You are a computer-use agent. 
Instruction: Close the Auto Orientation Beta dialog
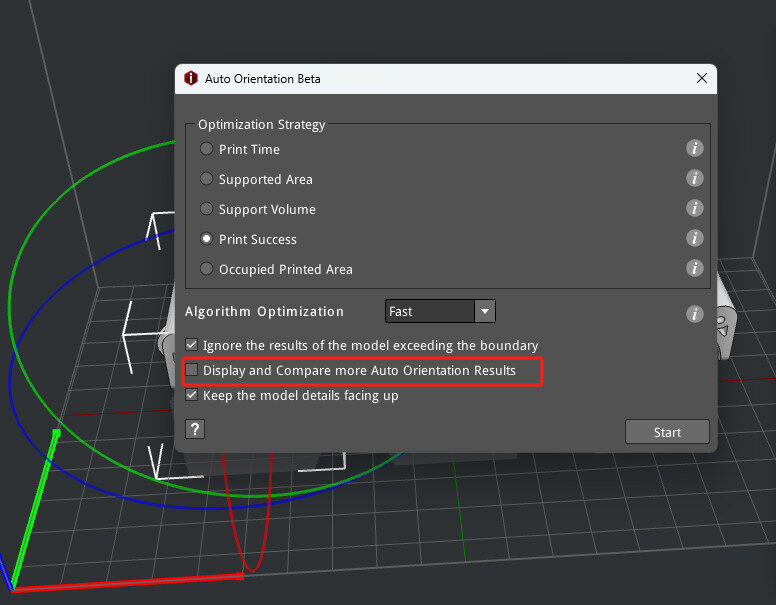click(701, 78)
